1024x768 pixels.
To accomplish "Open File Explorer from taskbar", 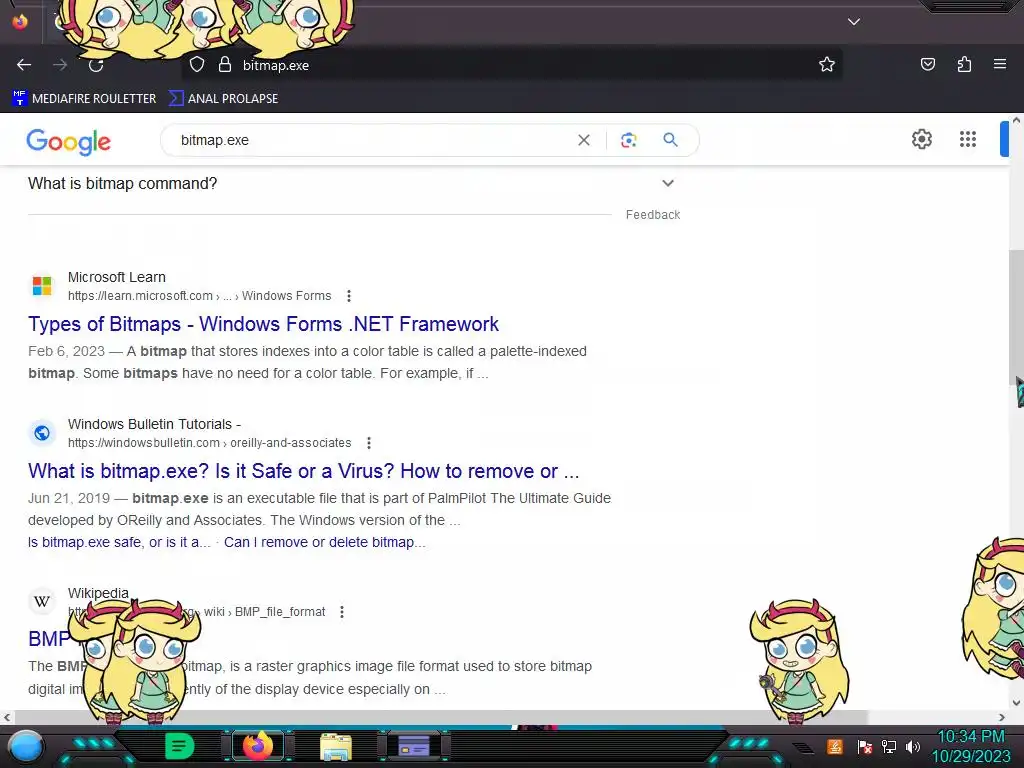I will pos(336,747).
